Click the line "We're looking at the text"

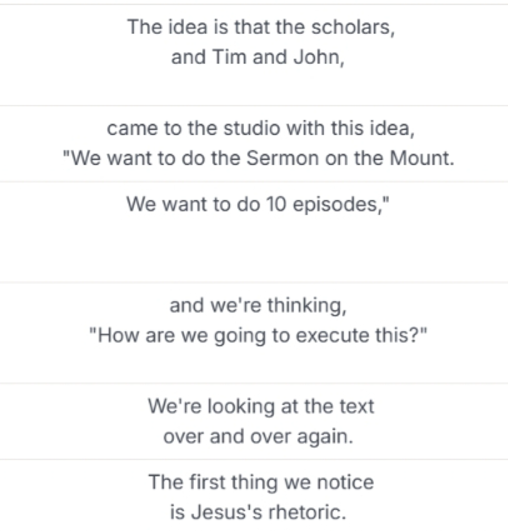(261, 406)
